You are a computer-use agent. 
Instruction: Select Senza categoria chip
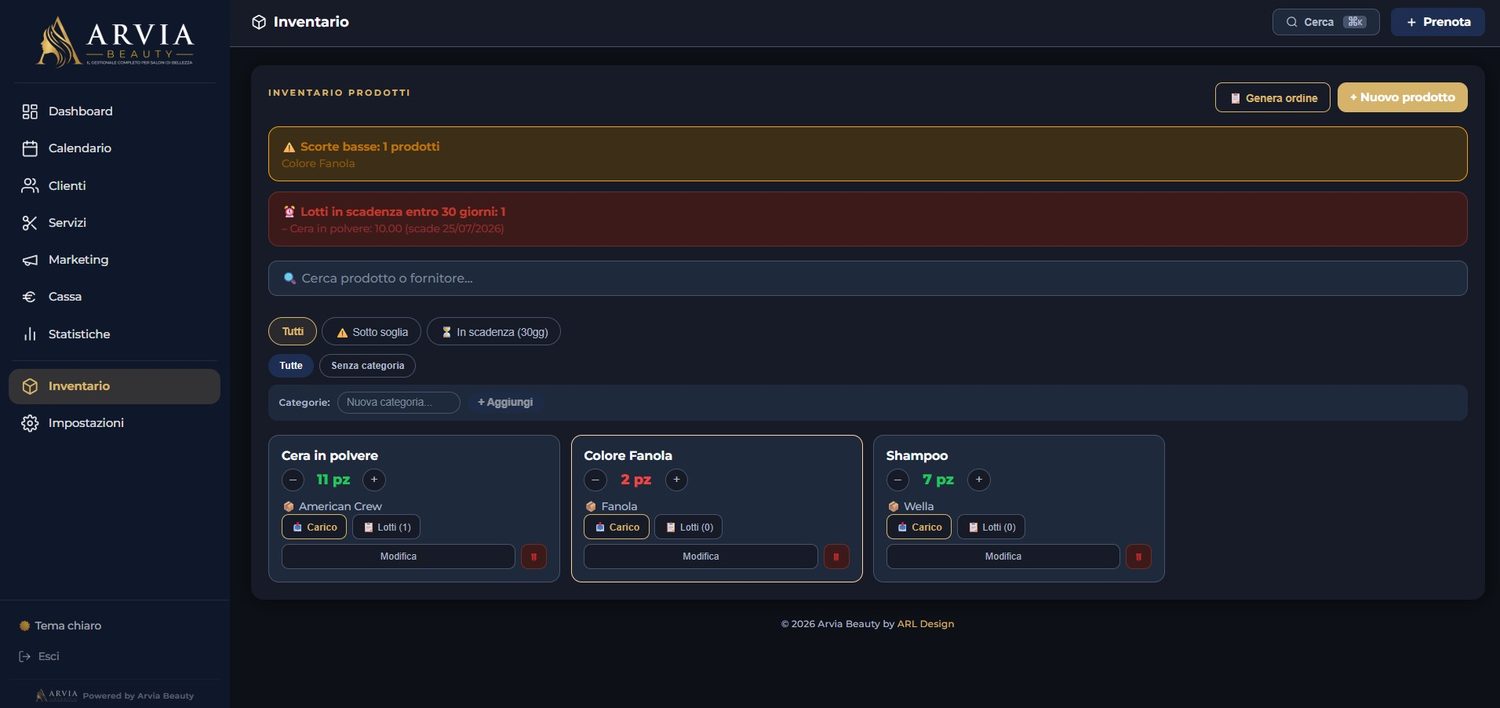(x=368, y=366)
